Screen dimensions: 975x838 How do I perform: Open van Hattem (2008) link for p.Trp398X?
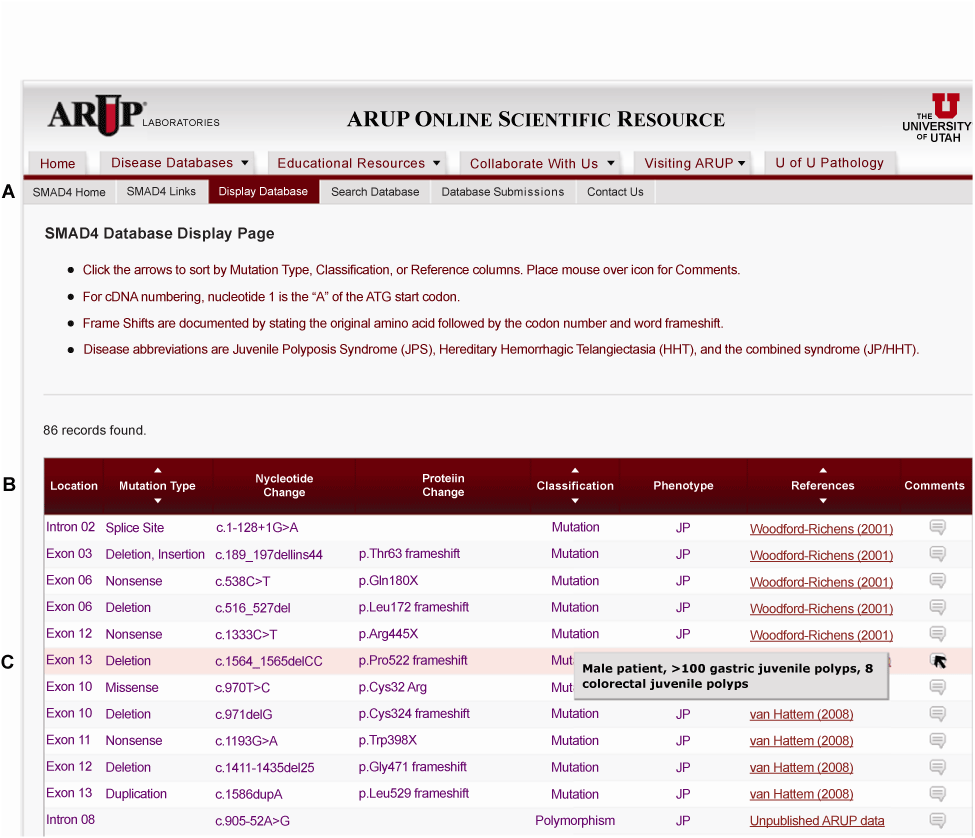tap(802, 741)
